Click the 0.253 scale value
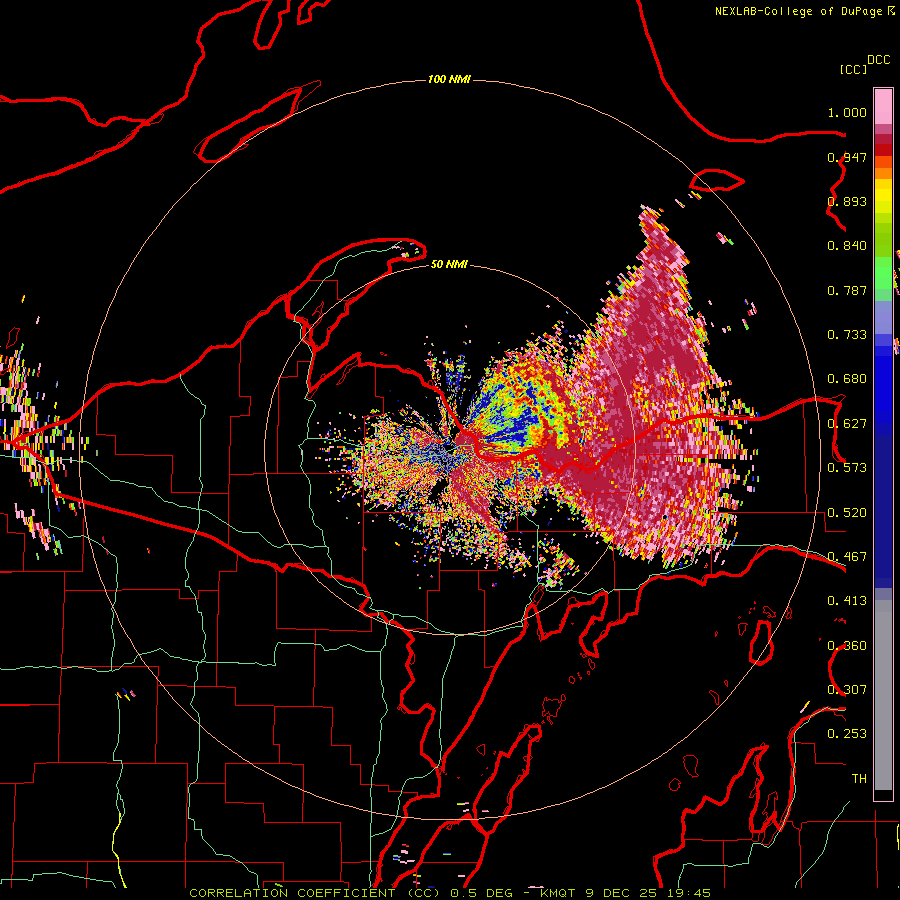Viewport: 900px width, 900px height. pos(847,734)
